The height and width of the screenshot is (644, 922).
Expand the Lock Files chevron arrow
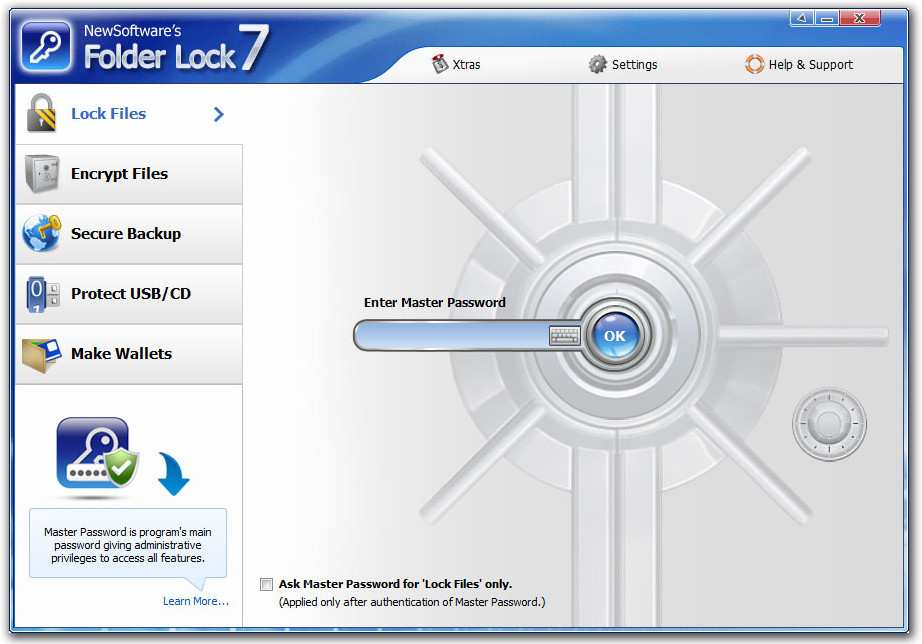pos(219,114)
